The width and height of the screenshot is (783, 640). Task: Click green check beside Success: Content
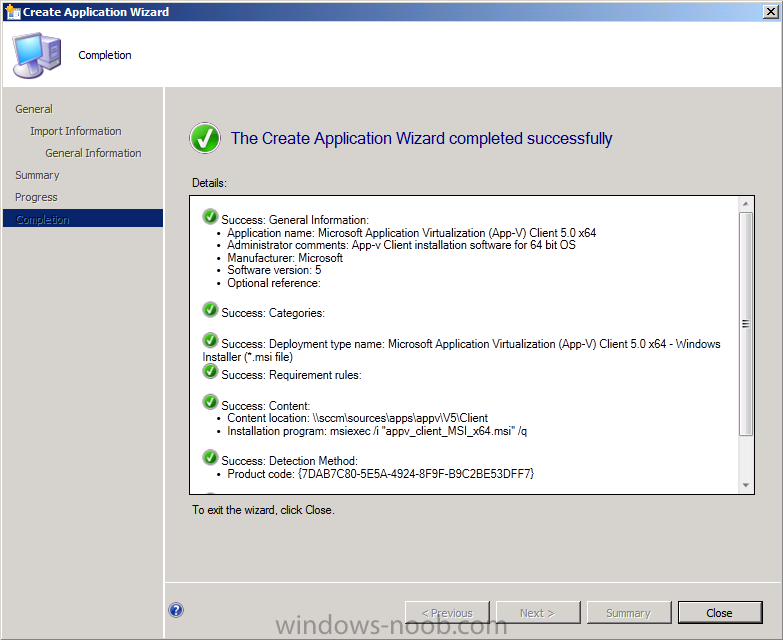210,402
